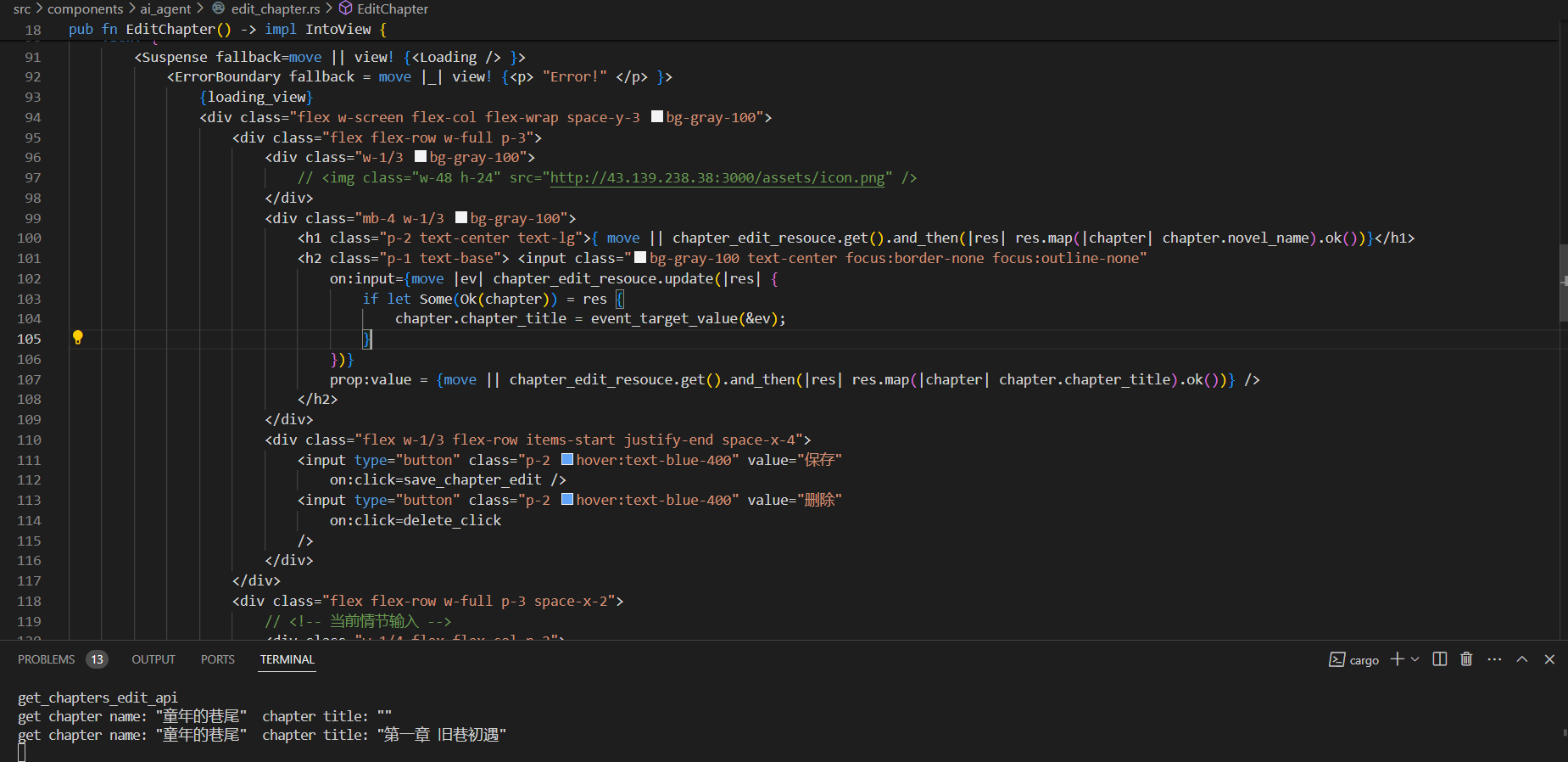Open the terminal more actions ellipsis
The image size is (1568, 762).
pyautogui.click(x=1494, y=659)
